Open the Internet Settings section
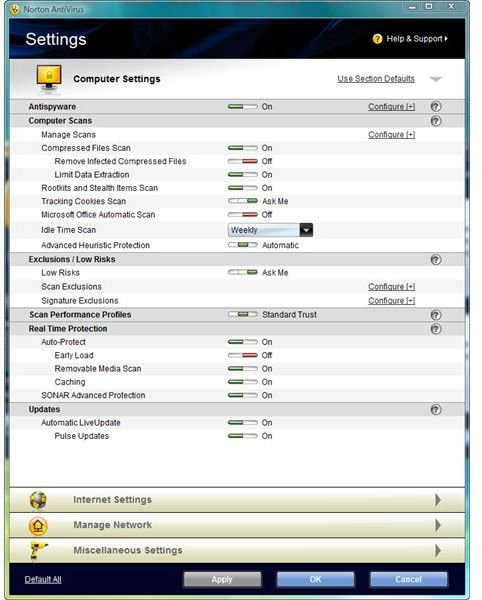 click(237, 500)
